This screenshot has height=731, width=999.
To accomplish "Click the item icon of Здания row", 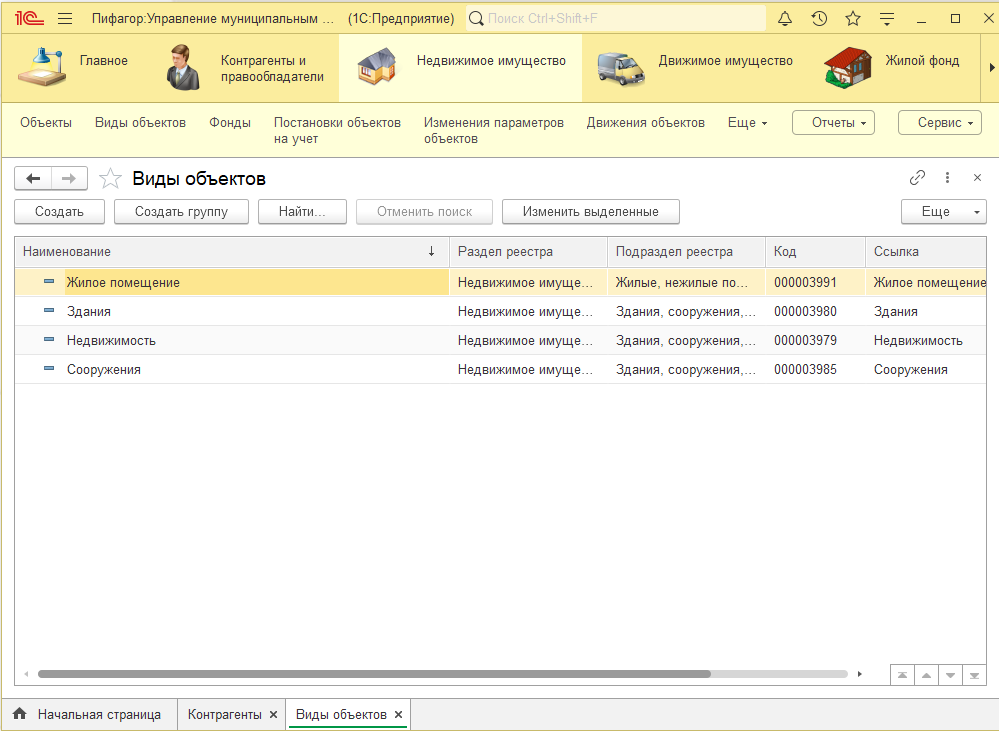I will pyautogui.click(x=49, y=310).
